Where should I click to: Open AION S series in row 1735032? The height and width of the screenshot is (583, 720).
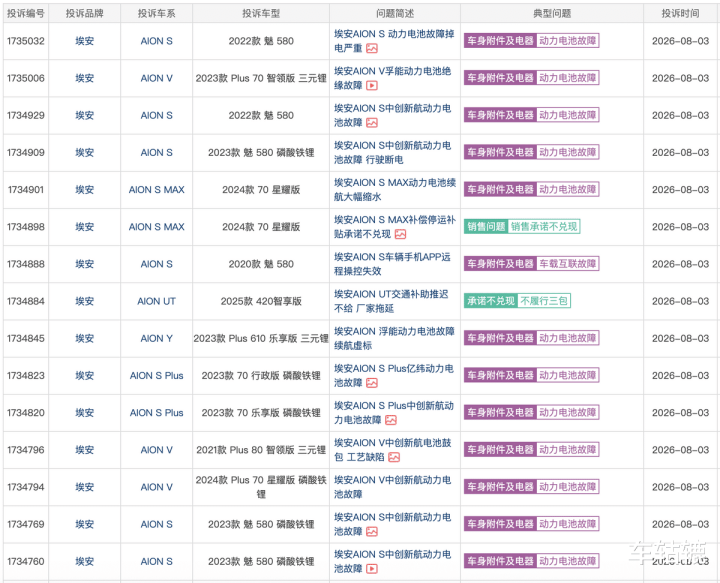coord(157,41)
